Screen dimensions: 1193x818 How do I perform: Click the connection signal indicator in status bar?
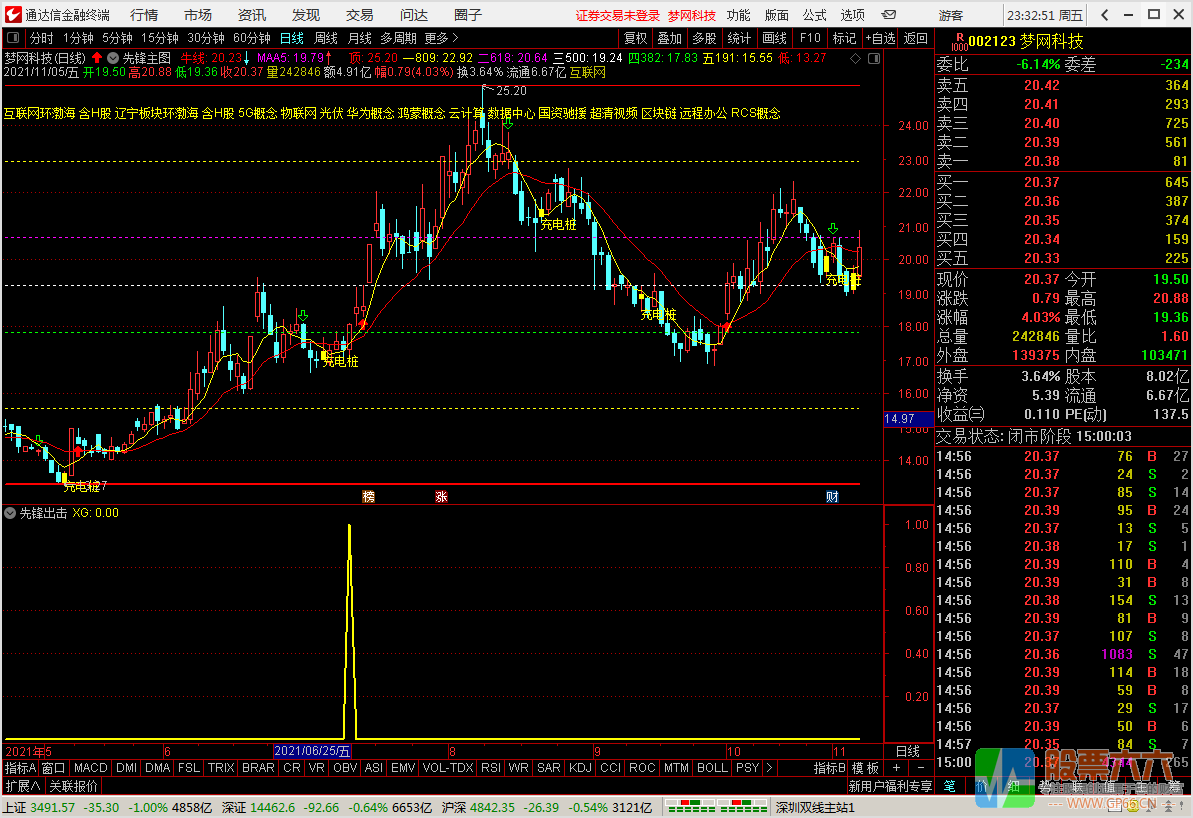click(715, 806)
